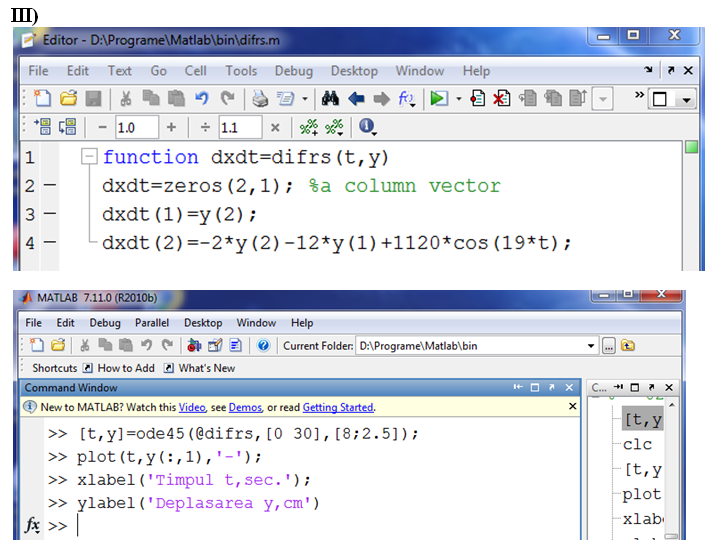Screen dimensions: 705x548
Task: Click increment field showing 1.0
Action: (137, 128)
